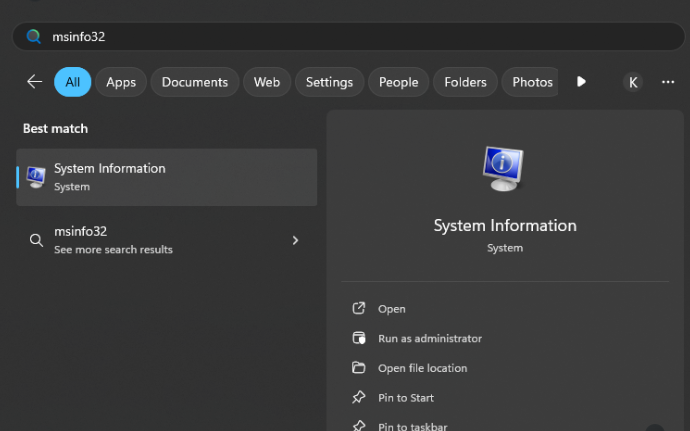
Task: Open System Information best match result
Action: 166,177
